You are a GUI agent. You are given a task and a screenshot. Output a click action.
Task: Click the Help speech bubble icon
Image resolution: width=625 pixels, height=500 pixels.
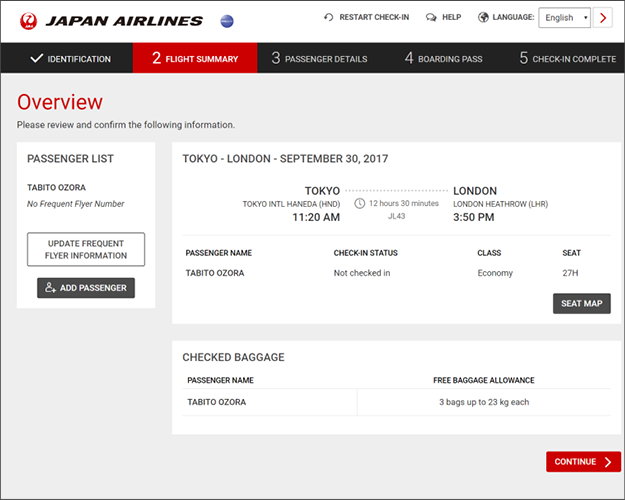coord(431,17)
